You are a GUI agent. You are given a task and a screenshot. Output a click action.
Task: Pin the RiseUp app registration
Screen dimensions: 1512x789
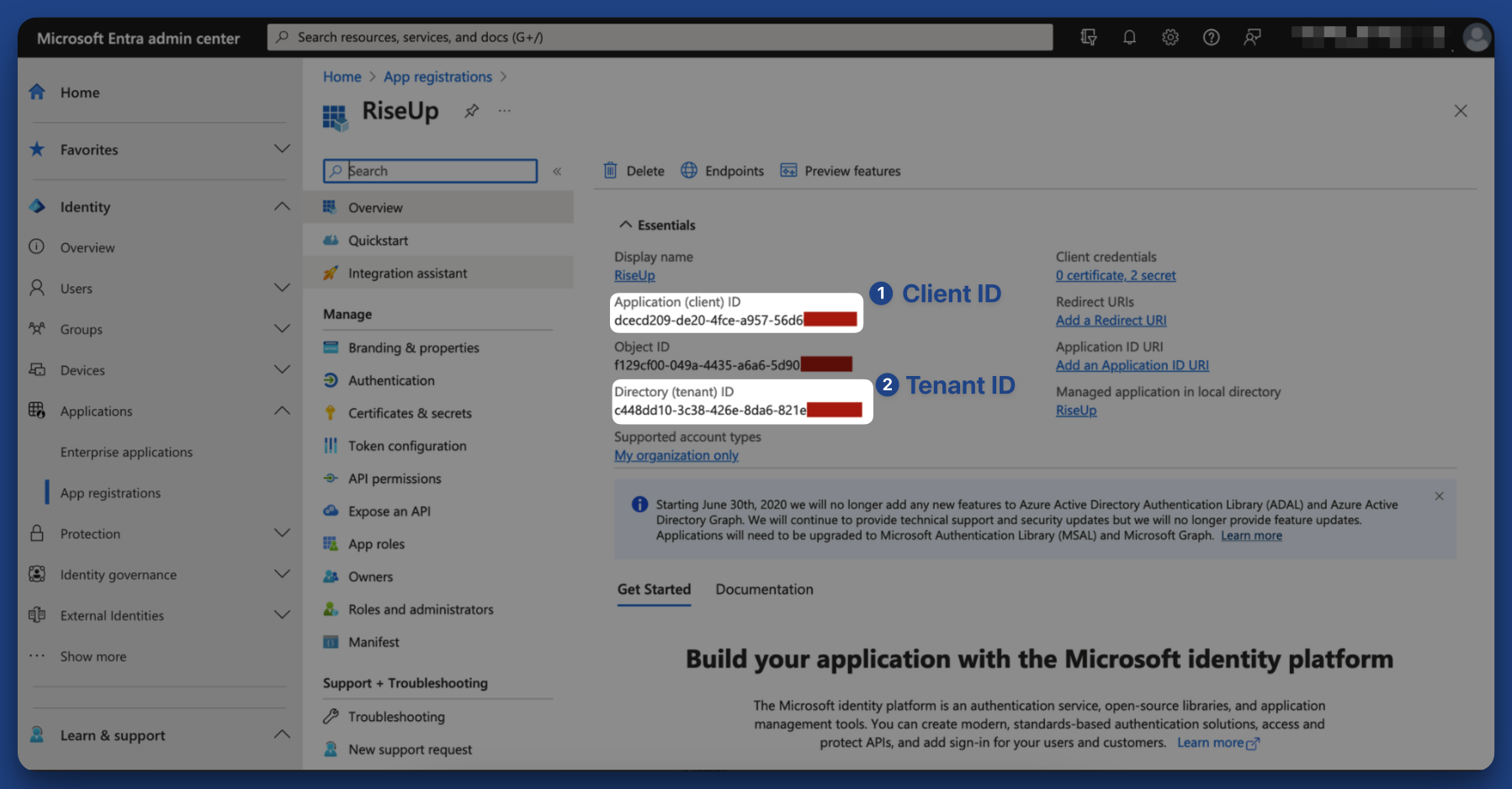(471, 110)
